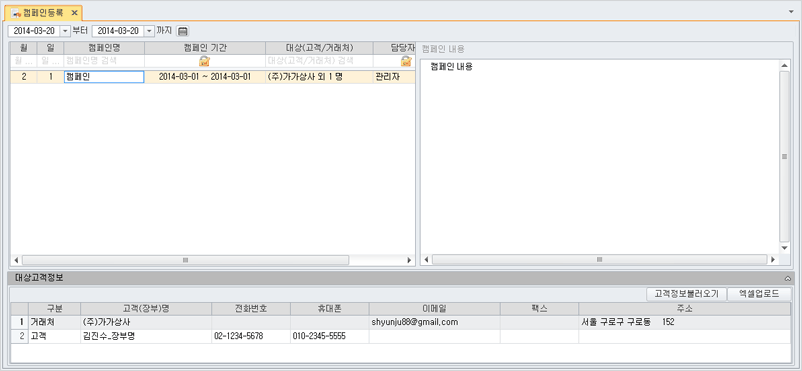Click the 담당자 column header
802x371 pixels.
click(x=394, y=48)
